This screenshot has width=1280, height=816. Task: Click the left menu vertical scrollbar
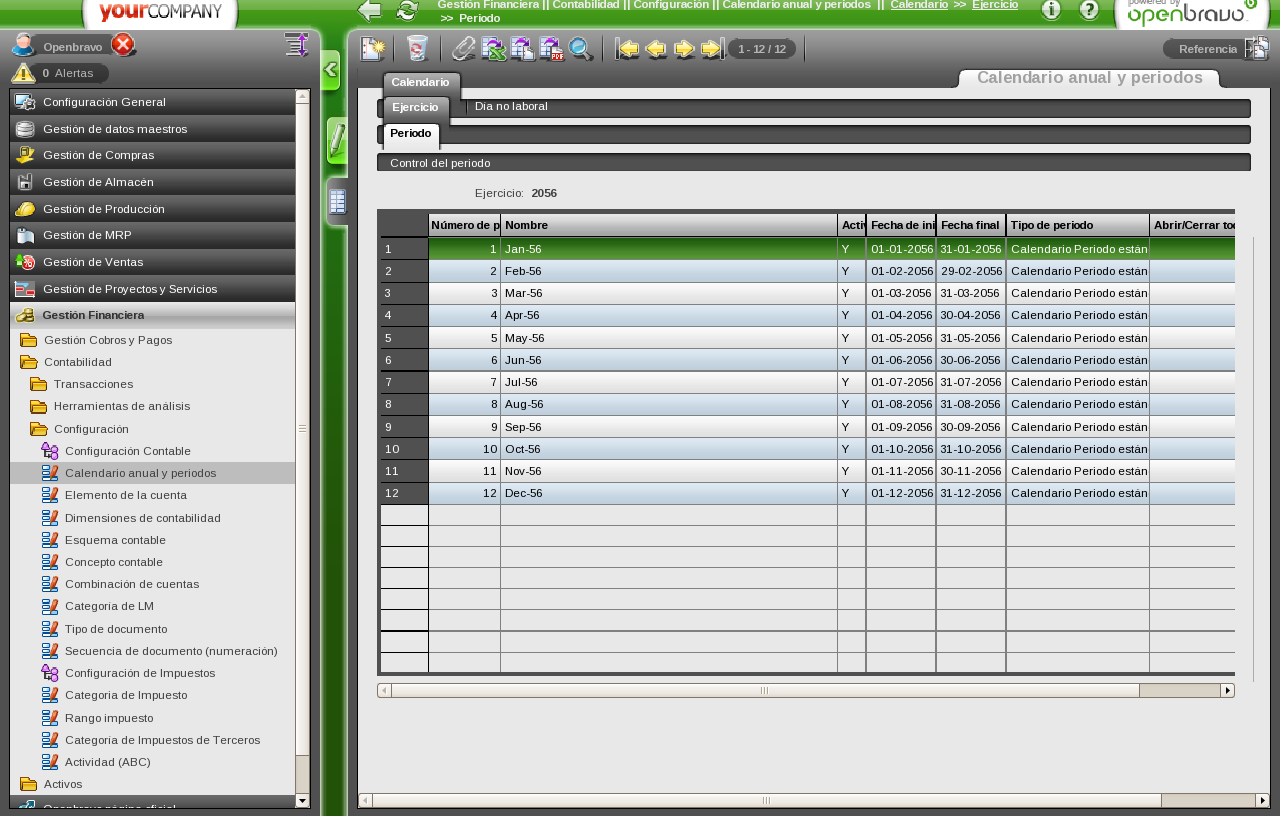pyautogui.click(x=302, y=429)
